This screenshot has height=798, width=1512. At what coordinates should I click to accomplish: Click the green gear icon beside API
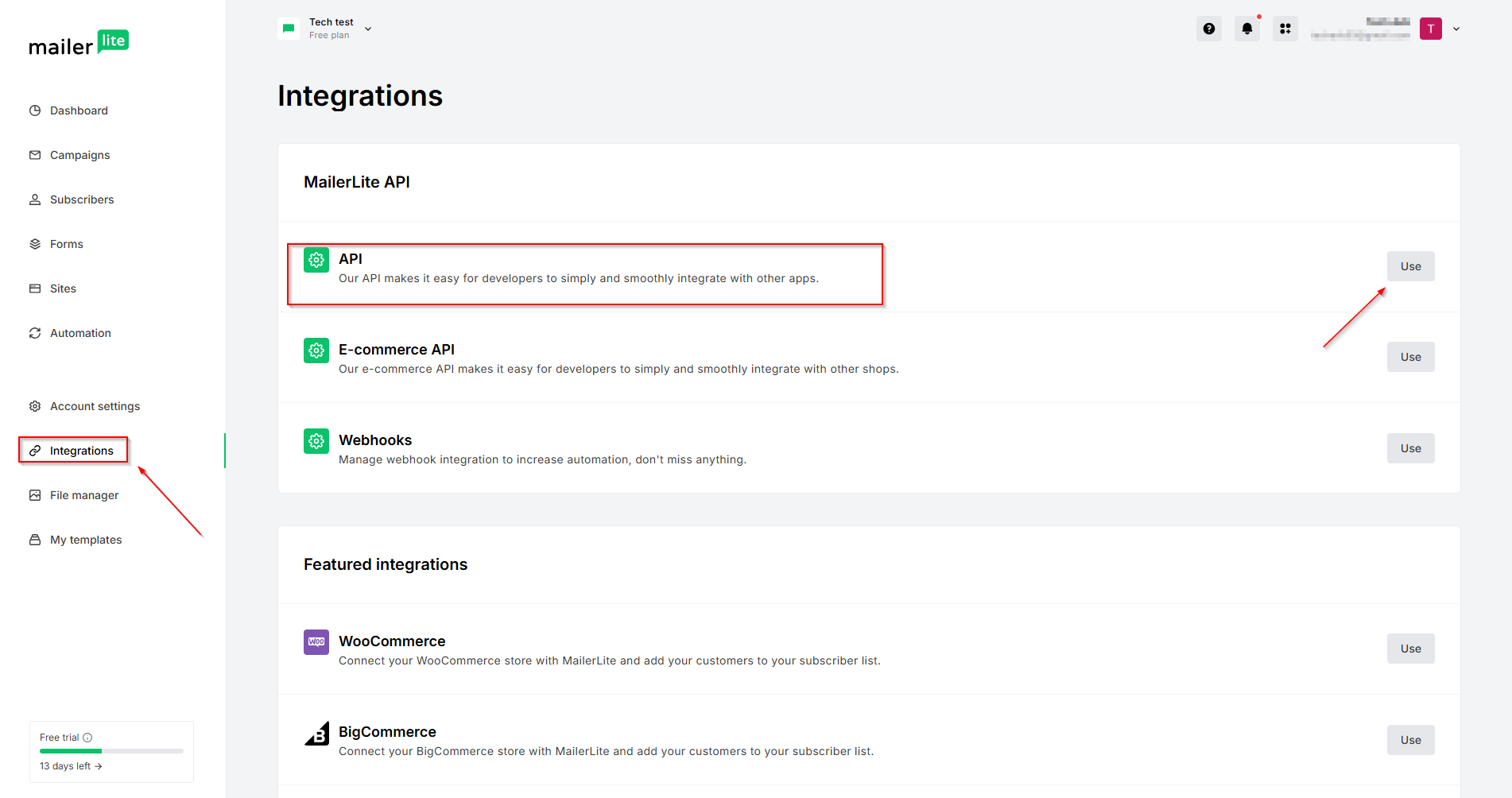[316, 260]
